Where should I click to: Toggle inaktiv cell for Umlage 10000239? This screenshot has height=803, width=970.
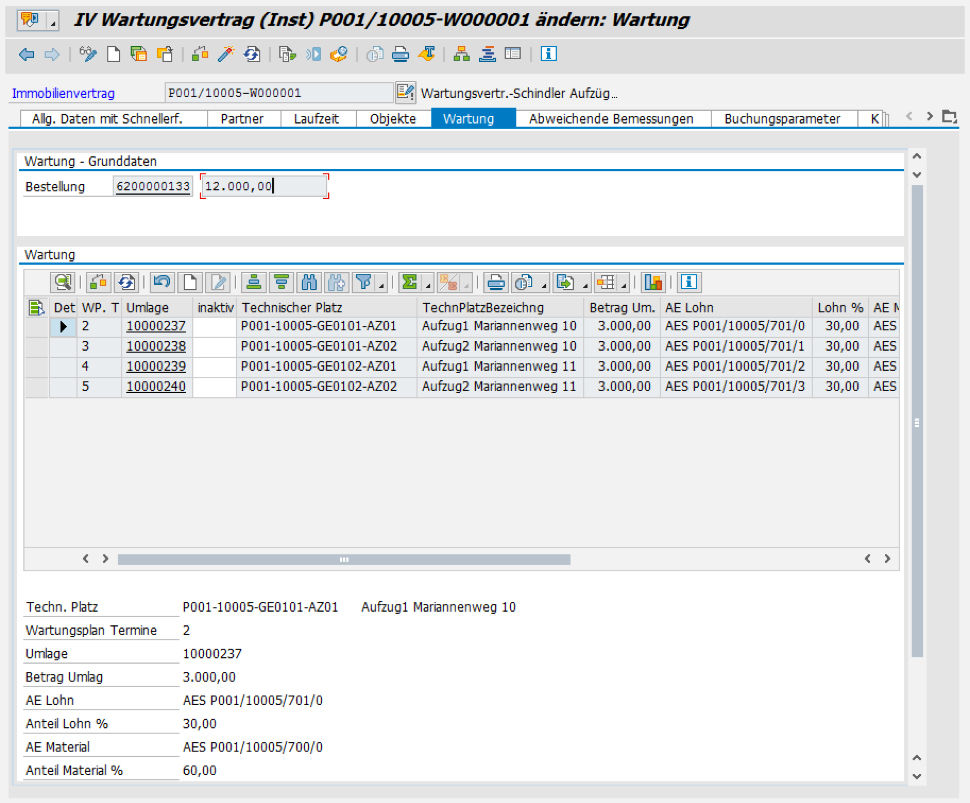(x=214, y=366)
